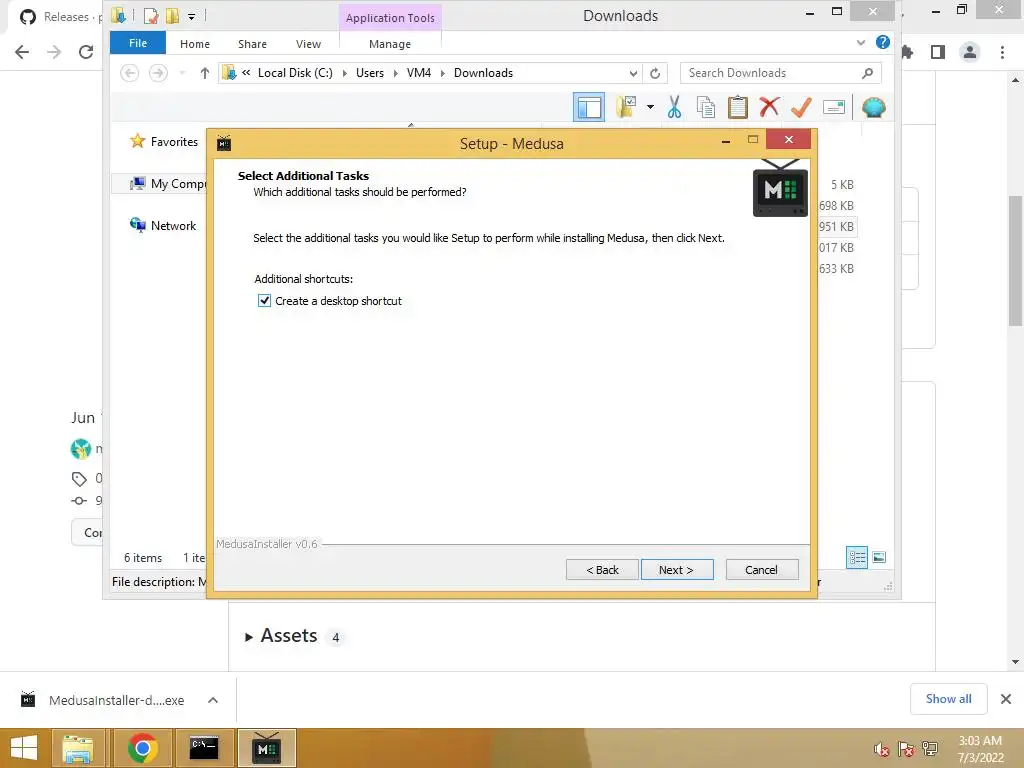Image resolution: width=1024 pixels, height=768 pixels.
Task: Expand the arrow after Users in path
Action: pyautogui.click(x=395, y=73)
